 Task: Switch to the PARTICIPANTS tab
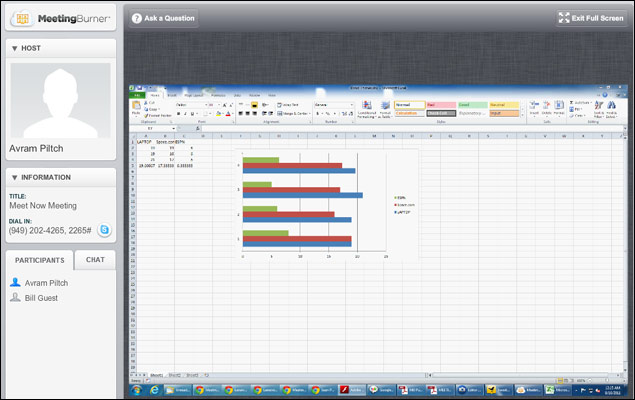[x=40, y=260]
